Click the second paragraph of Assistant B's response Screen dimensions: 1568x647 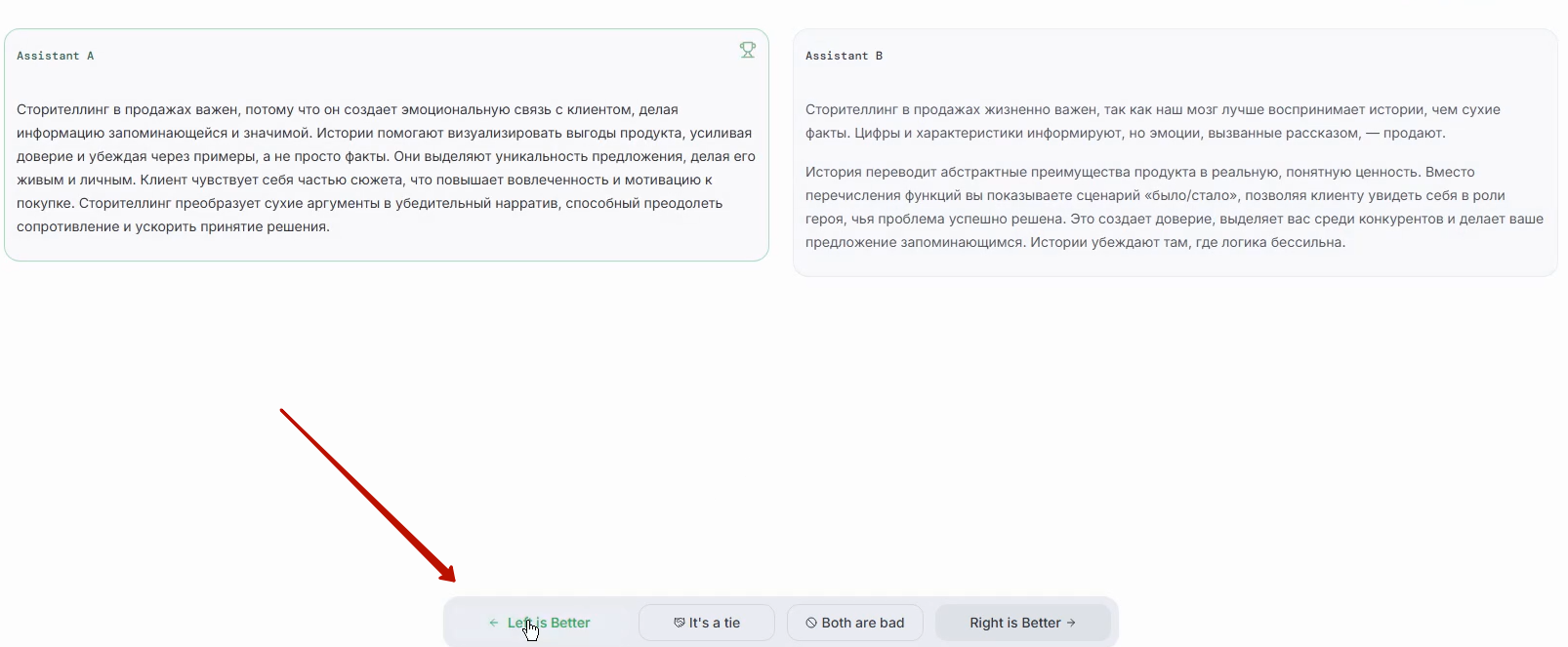(1172, 207)
